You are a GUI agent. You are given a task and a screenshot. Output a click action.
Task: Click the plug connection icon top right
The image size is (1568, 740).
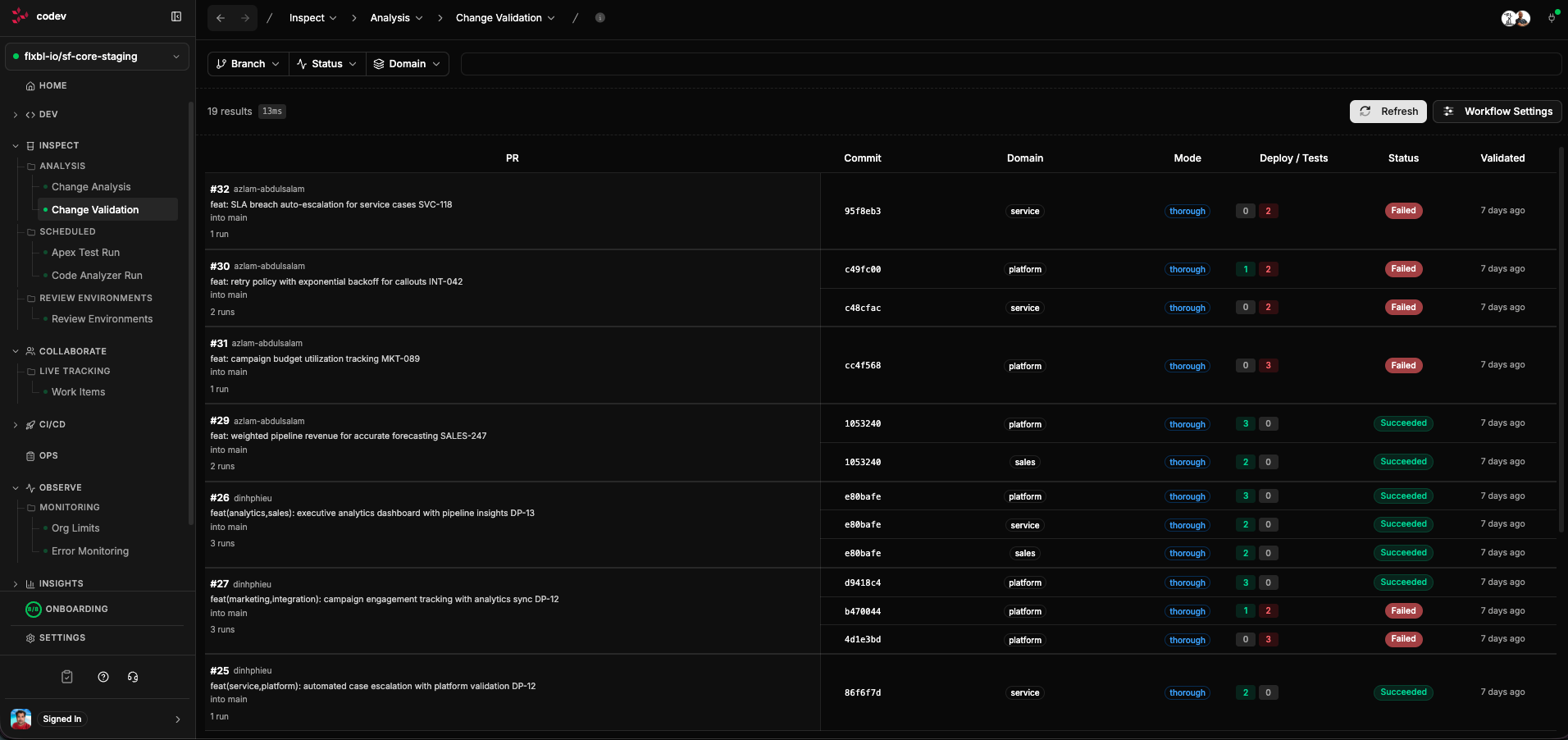pos(1551,16)
